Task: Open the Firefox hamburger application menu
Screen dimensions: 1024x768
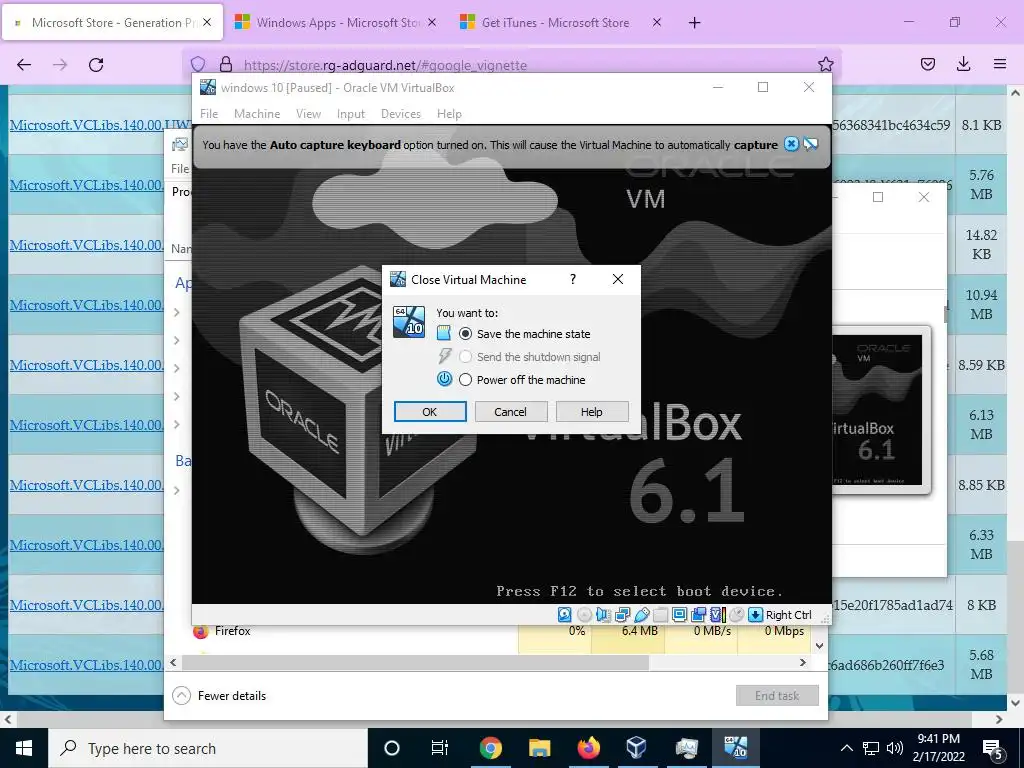Action: click(x=999, y=64)
